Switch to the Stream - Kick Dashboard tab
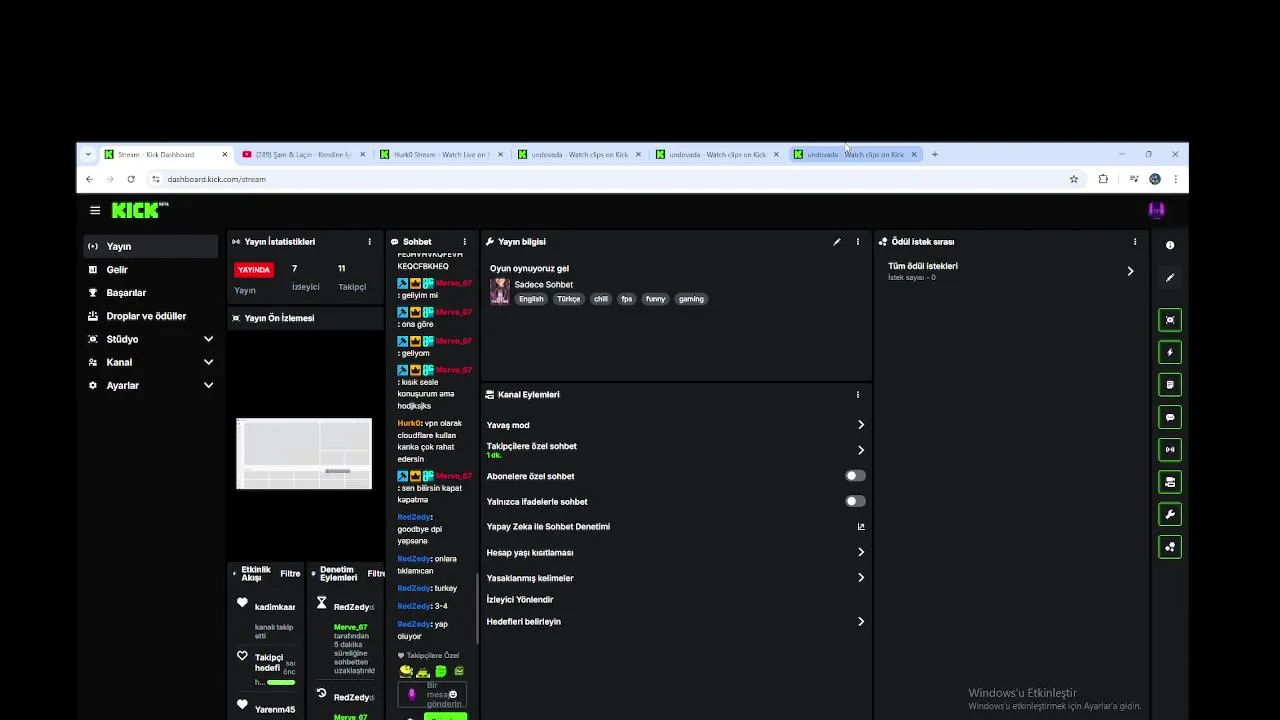The height and width of the screenshot is (720, 1280). (165, 154)
